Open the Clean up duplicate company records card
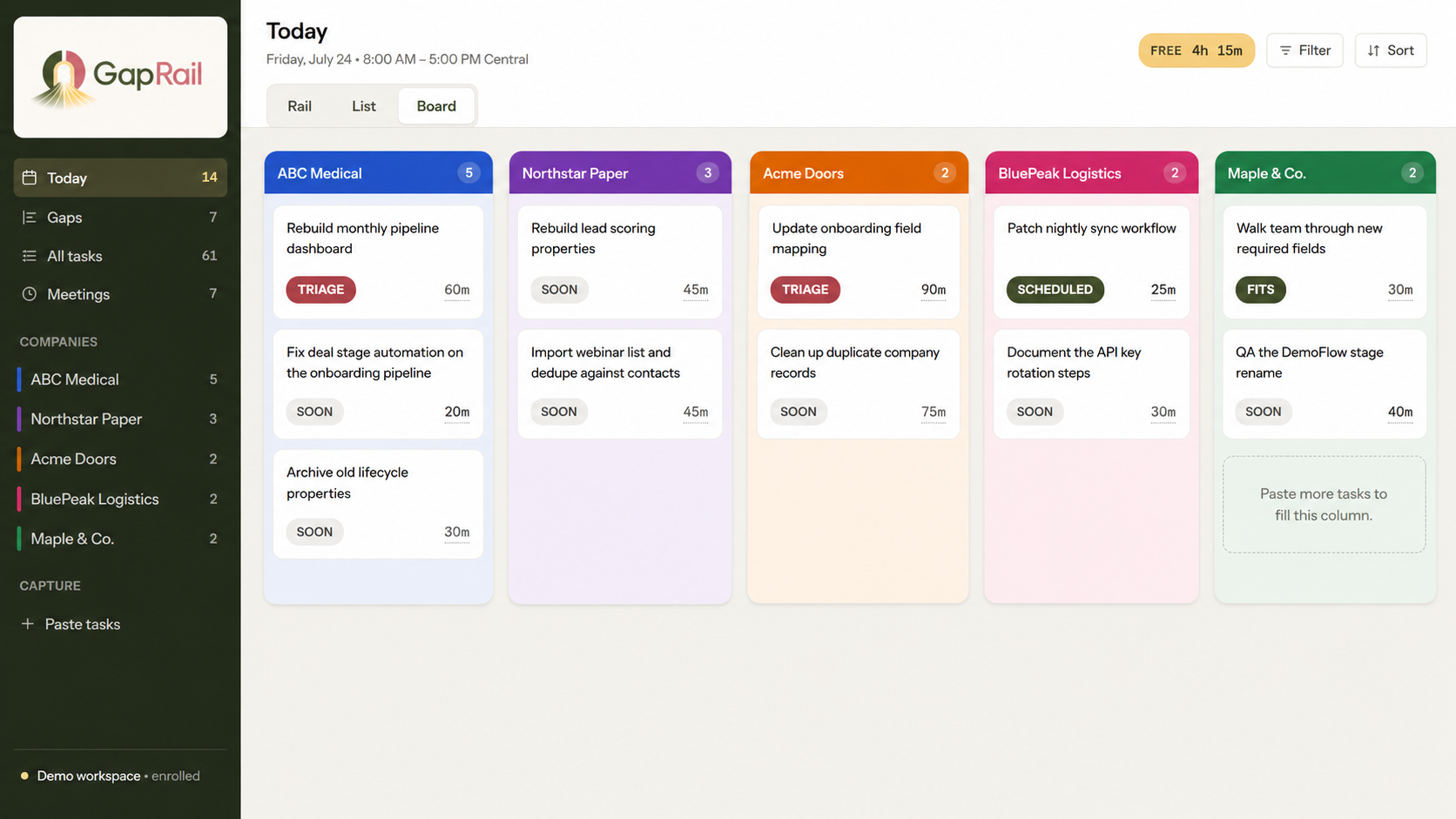Screen dimensions: 1456x819 click(859, 384)
